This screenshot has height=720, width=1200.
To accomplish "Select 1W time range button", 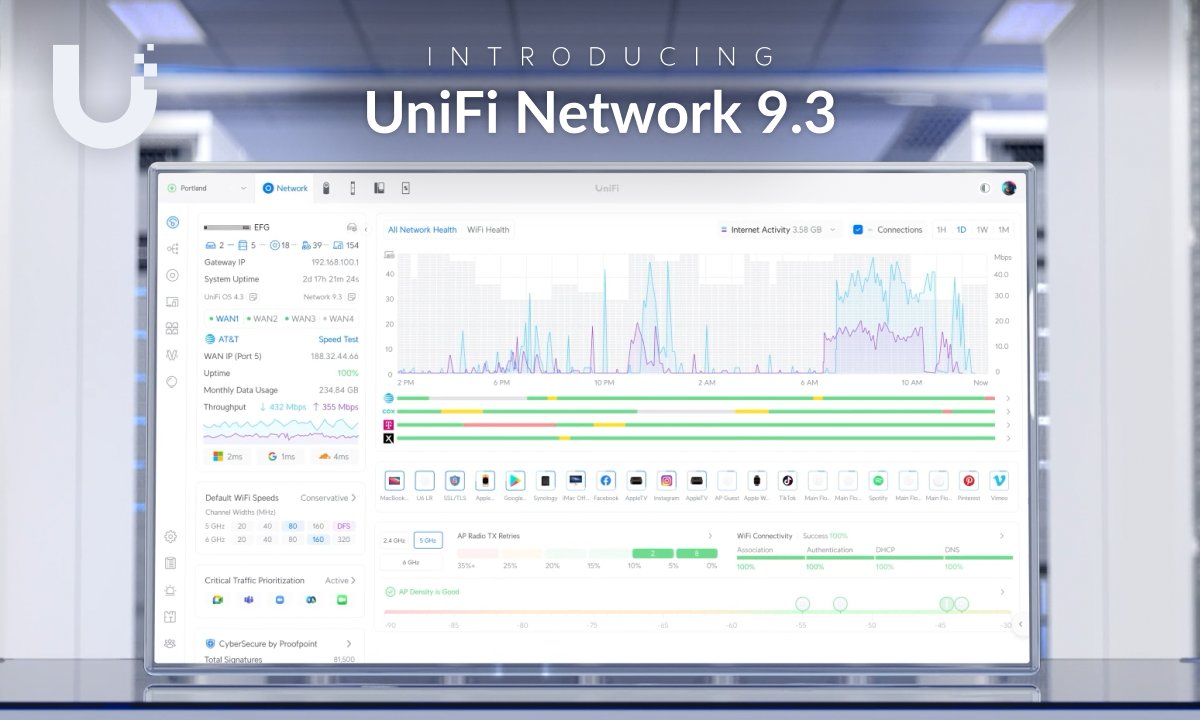I will [x=982, y=230].
